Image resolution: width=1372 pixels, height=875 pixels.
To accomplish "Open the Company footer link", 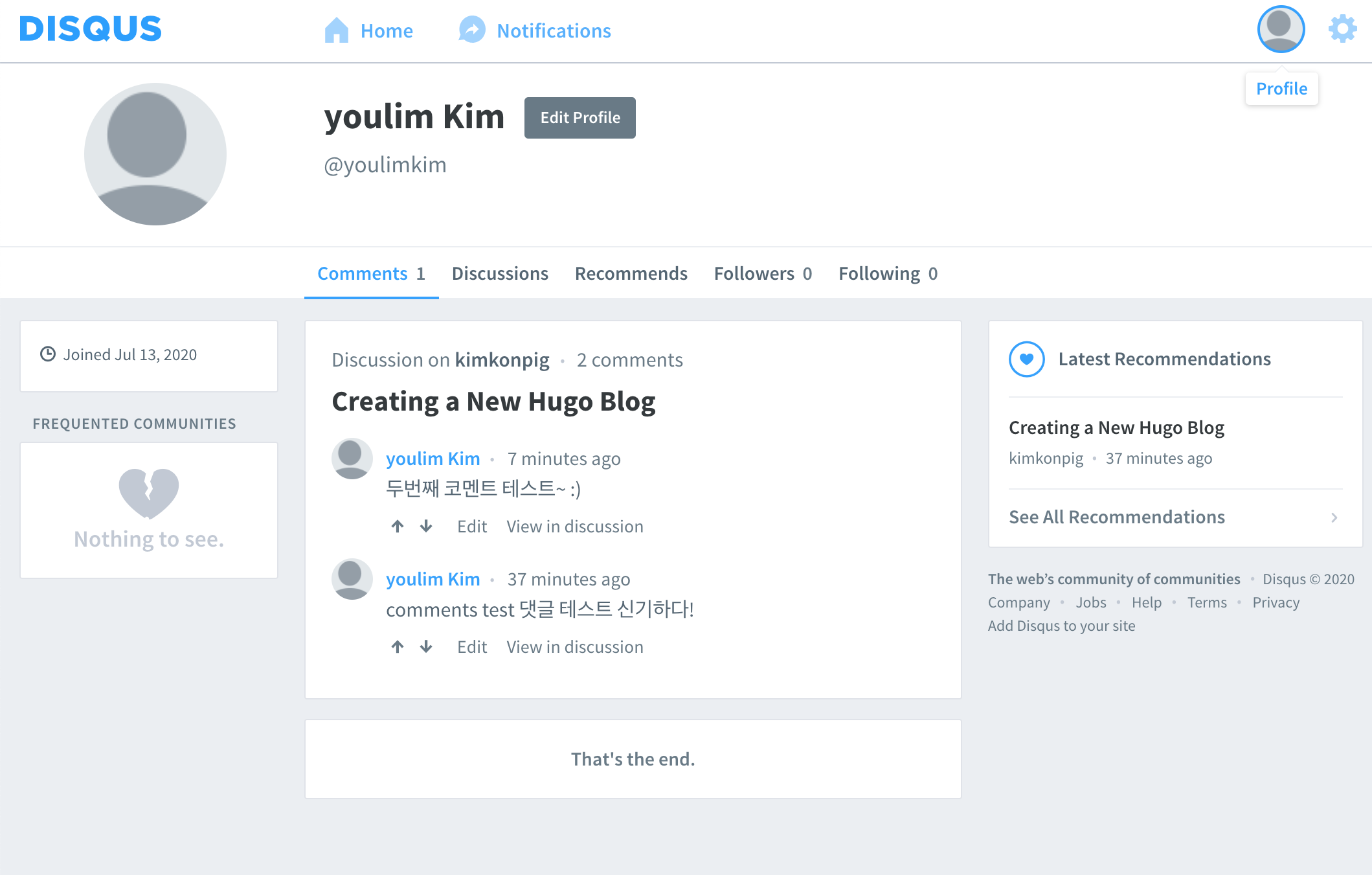I will [1019, 602].
